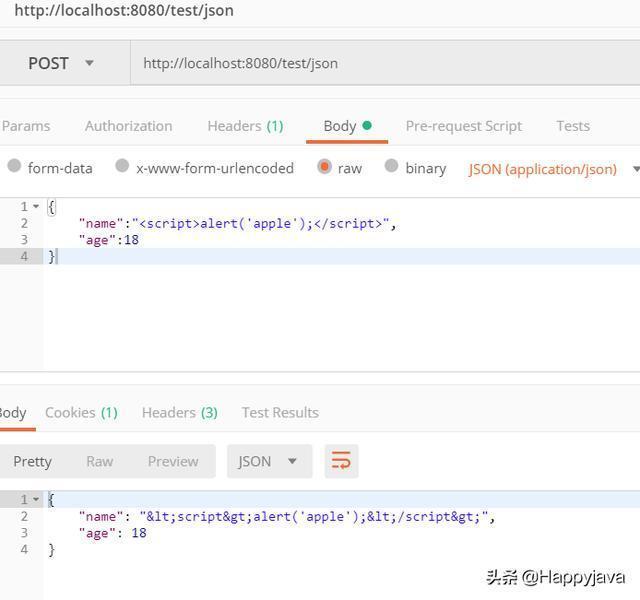
Task: Switch to the Params tab
Action: (25, 126)
